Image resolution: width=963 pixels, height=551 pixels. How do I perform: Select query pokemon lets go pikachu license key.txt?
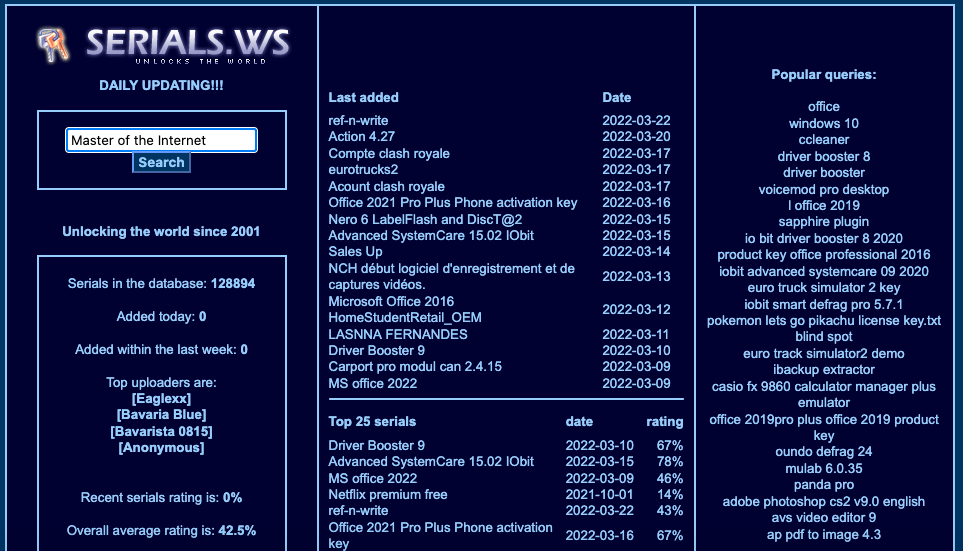pos(824,321)
